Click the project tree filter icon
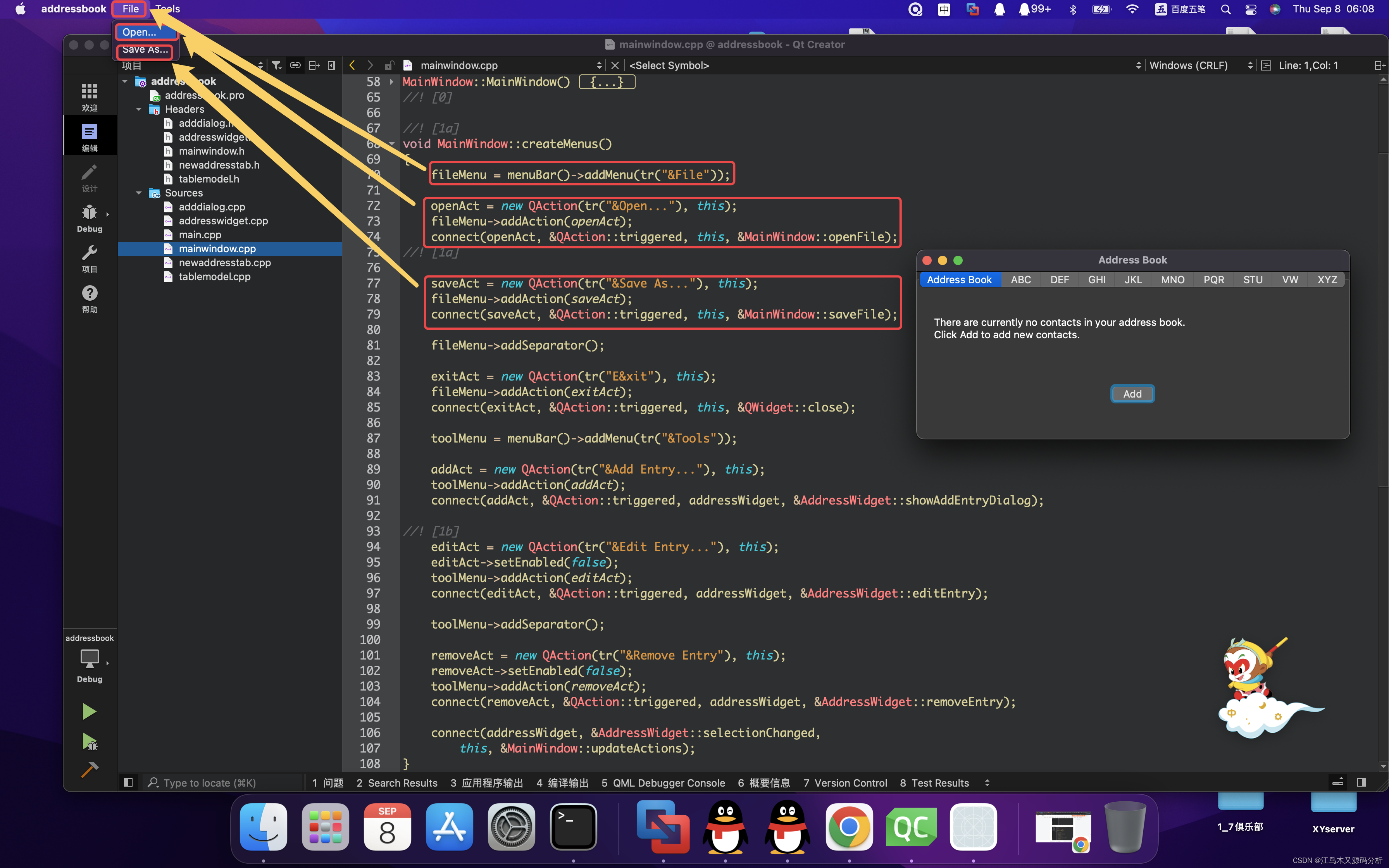The width and height of the screenshot is (1389, 868). (x=277, y=65)
